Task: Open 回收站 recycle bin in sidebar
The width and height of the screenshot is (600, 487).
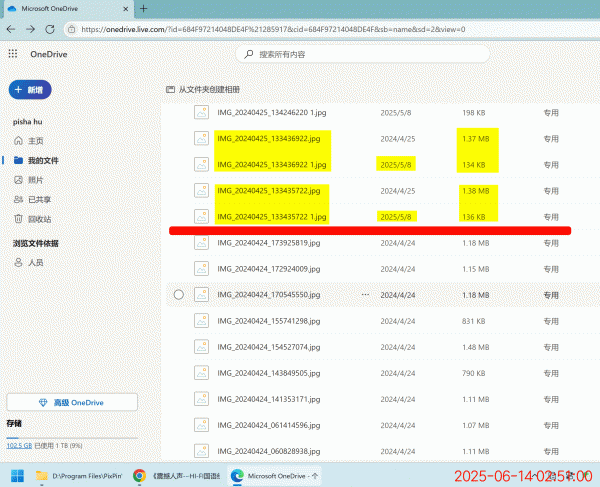Action: pos(39,218)
